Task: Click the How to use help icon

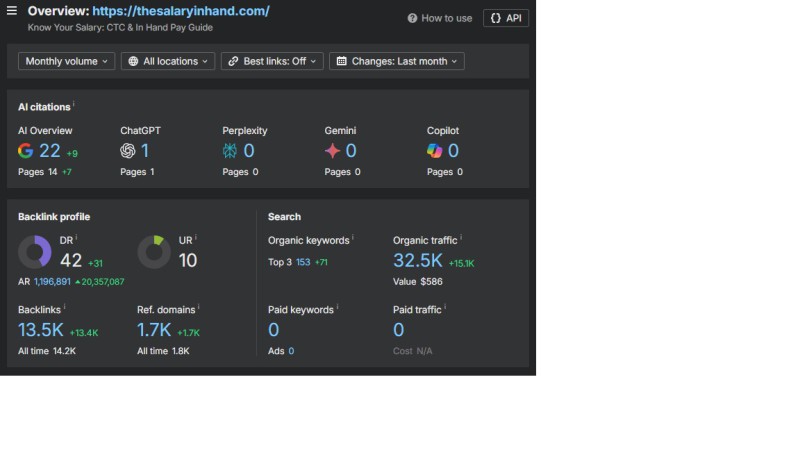Action: click(x=413, y=18)
